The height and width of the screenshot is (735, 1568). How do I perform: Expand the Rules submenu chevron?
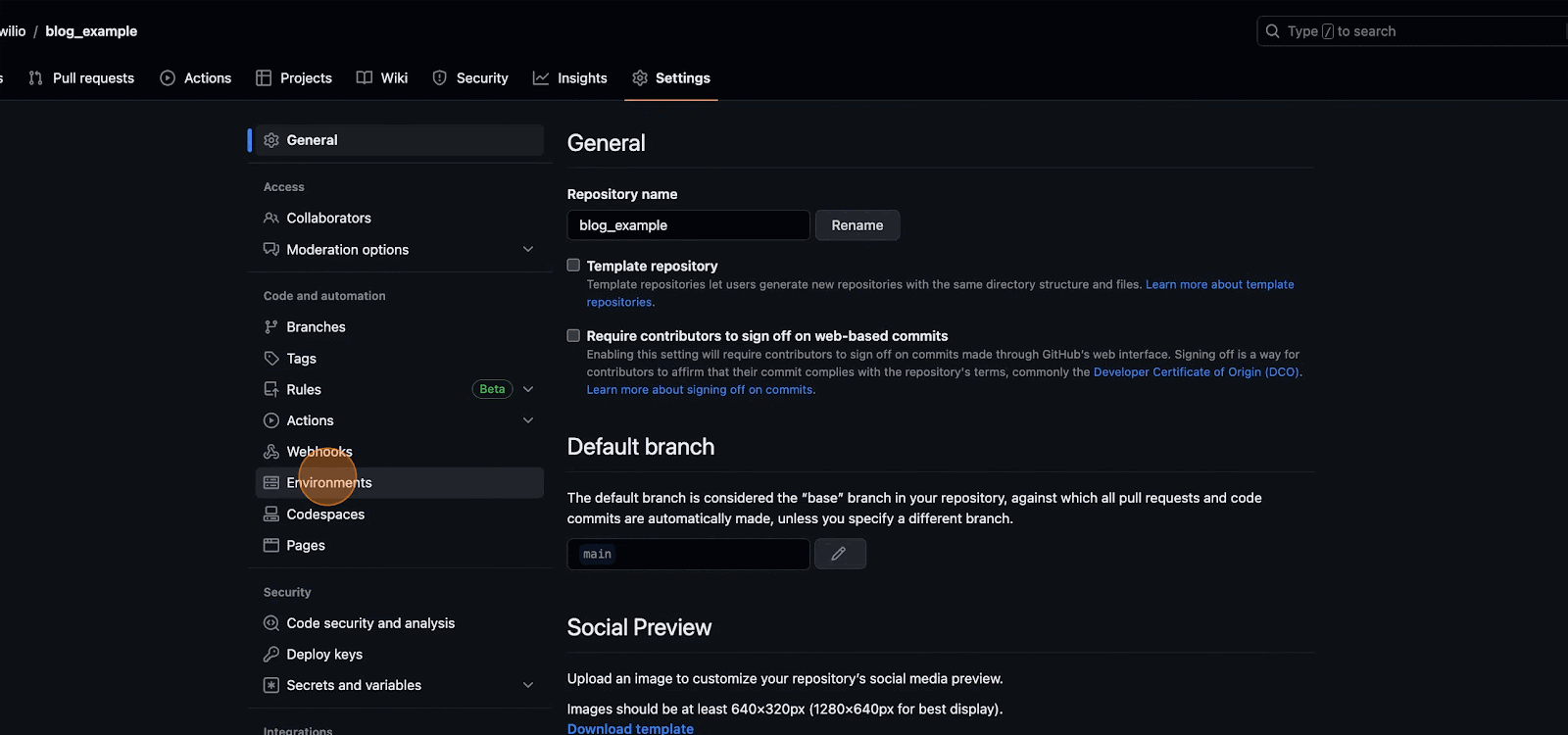[x=528, y=389]
